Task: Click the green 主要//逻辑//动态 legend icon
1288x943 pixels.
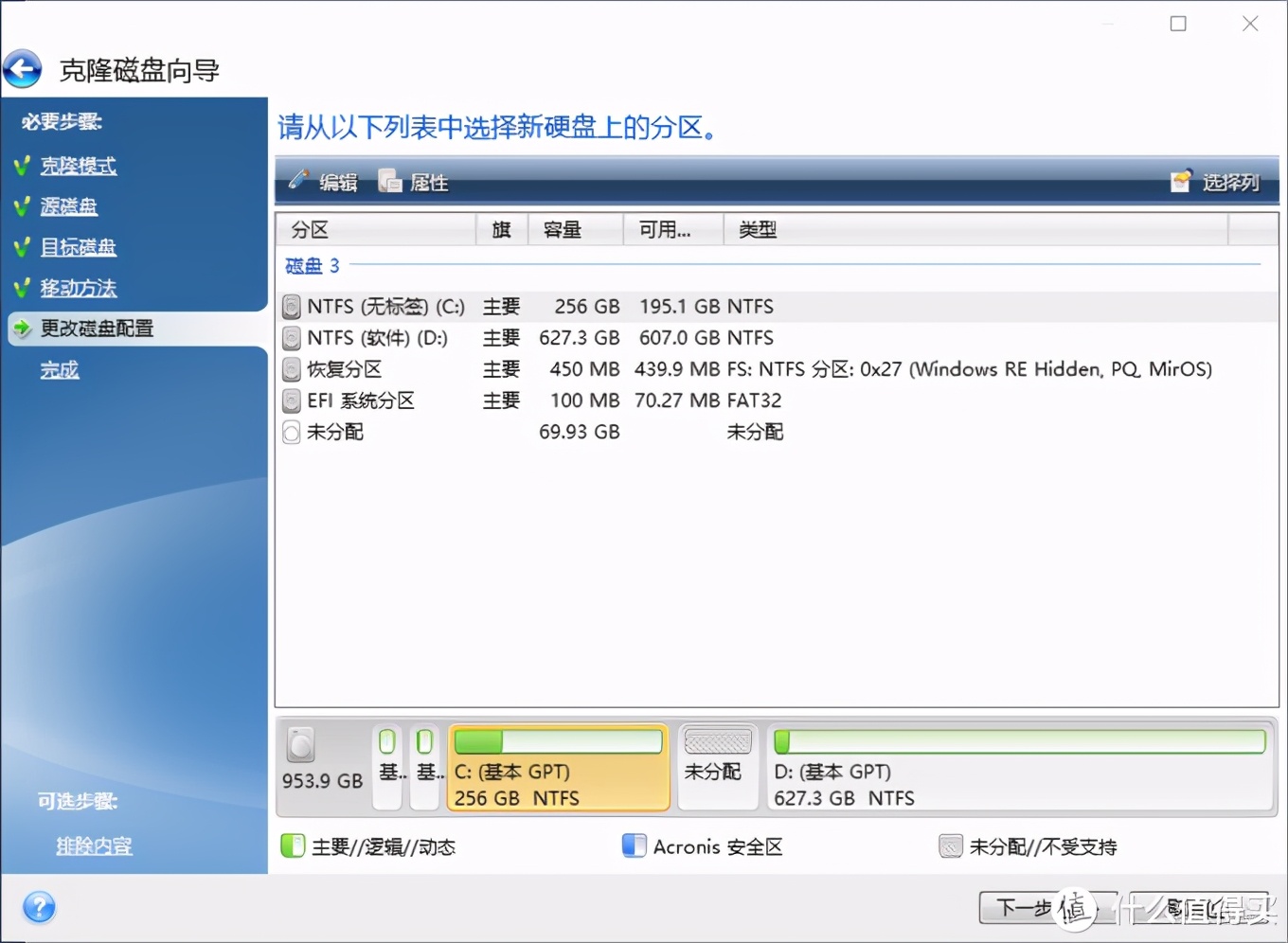Action: [x=292, y=845]
